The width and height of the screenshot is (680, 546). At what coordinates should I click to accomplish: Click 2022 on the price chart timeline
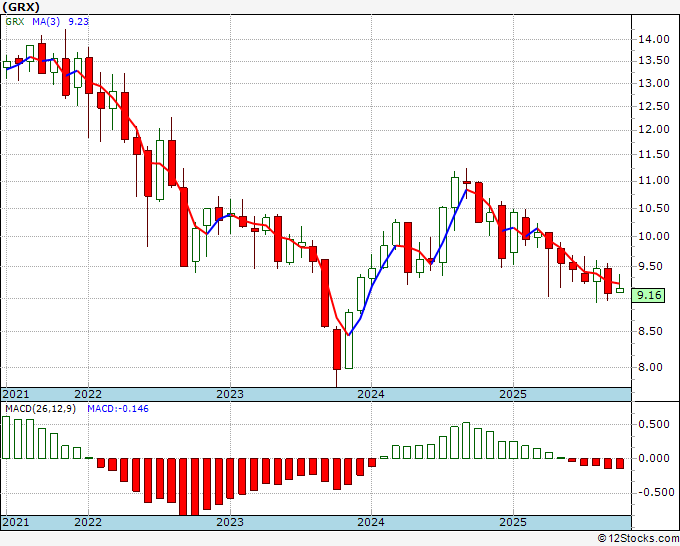coord(88,394)
